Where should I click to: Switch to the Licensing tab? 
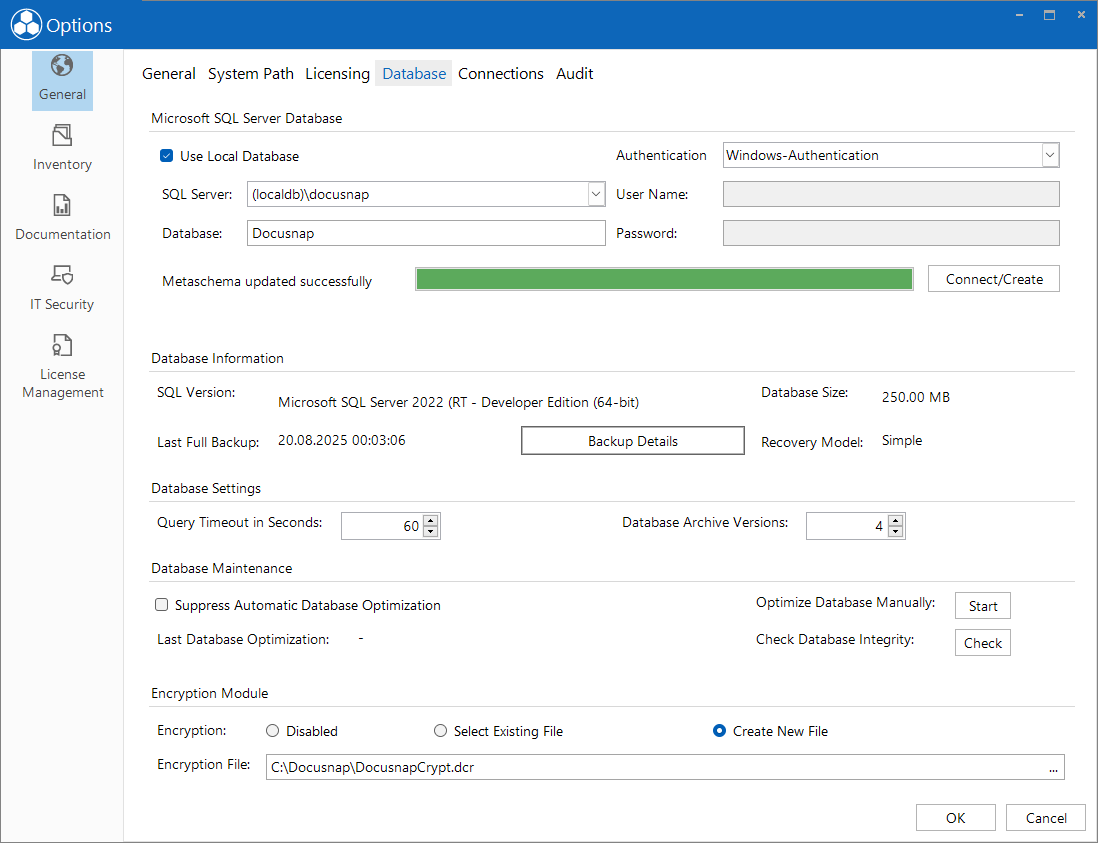338,74
